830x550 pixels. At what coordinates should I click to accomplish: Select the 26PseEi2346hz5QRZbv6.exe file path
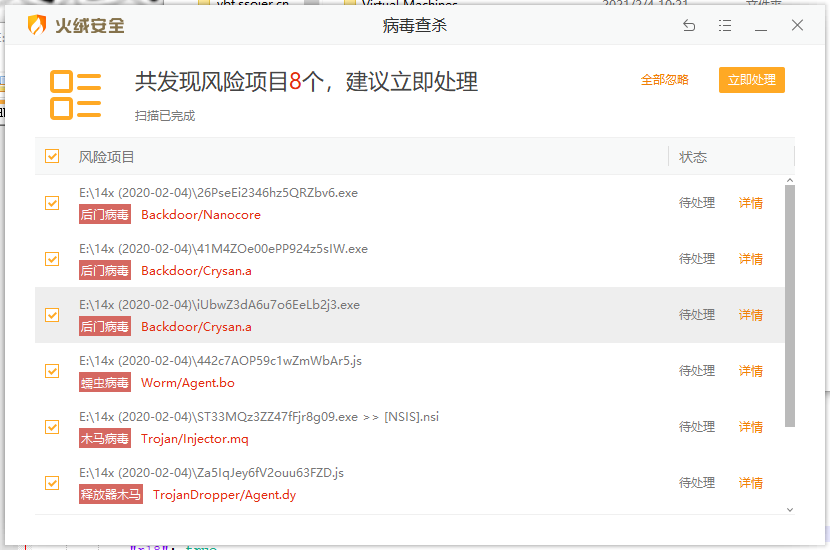pyautogui.click(x=219, y=193)
